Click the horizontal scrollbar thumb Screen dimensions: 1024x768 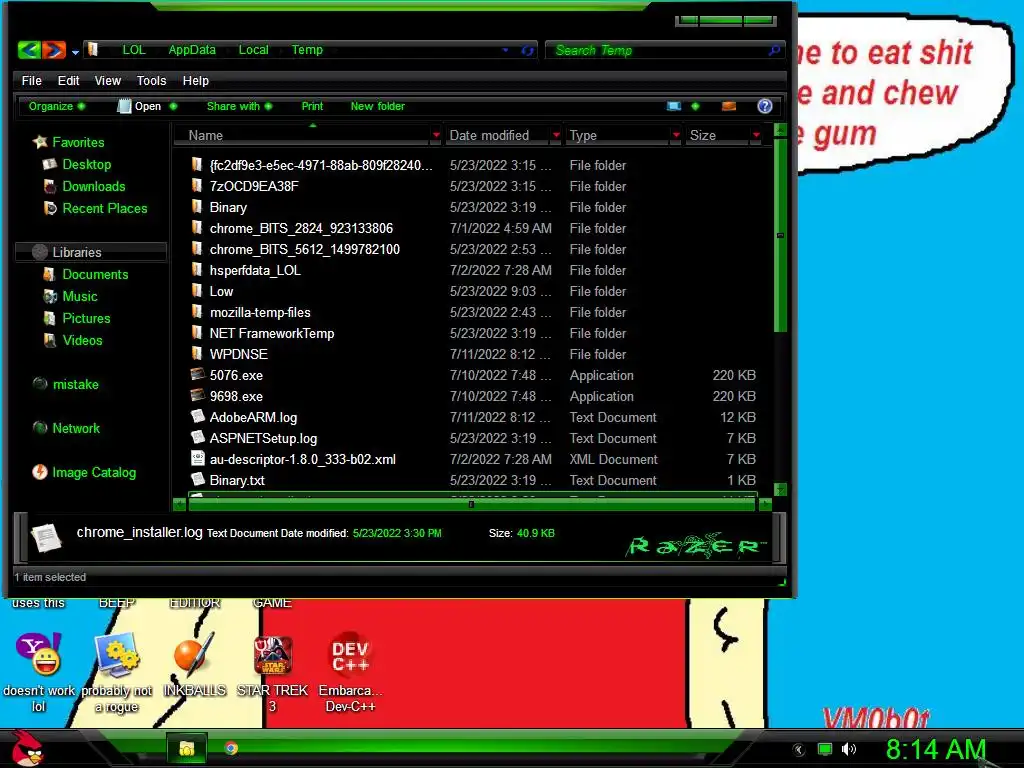pos(473,504)
